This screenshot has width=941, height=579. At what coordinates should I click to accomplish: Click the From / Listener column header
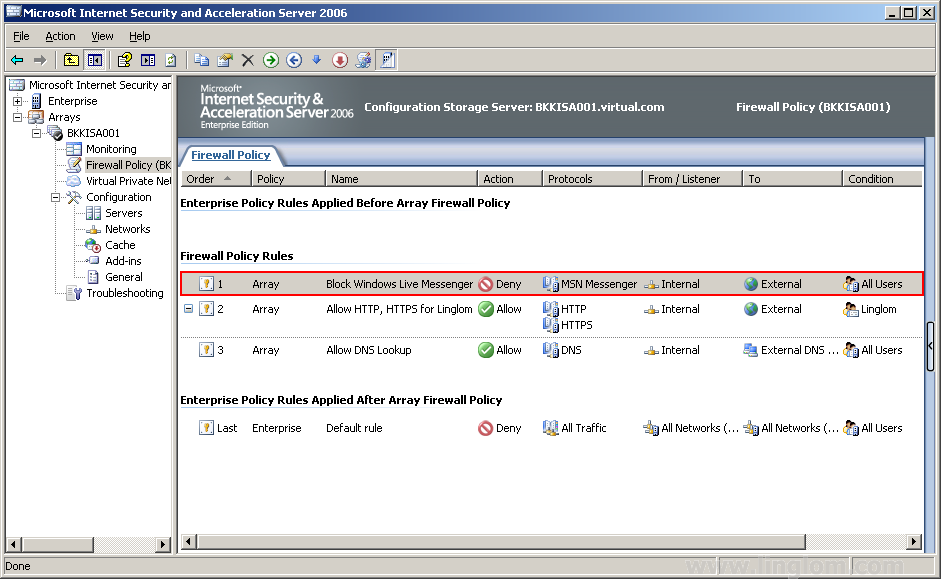tap(692, 179)
